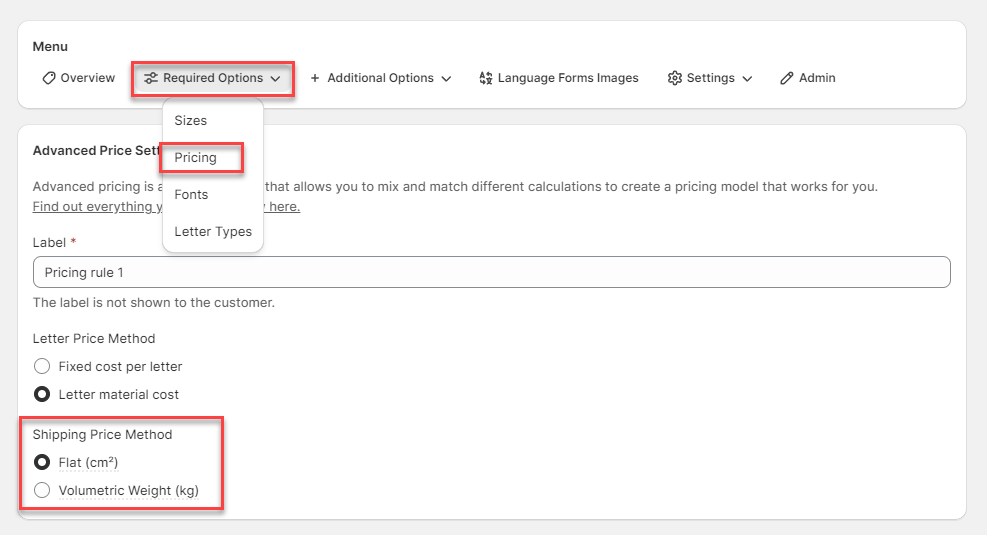
Task: Click the Label text field
Action: click(x=491, y=273)
